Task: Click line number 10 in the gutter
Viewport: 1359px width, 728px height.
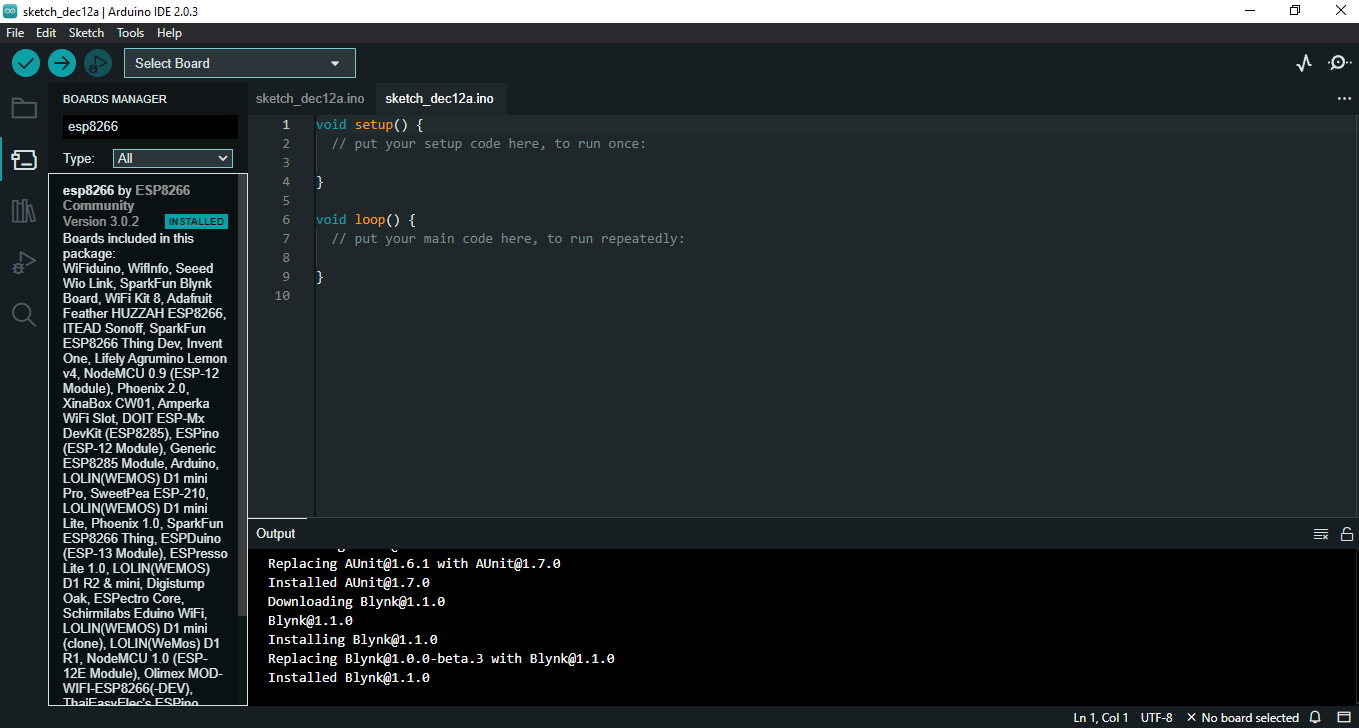Action: coord(281,296)
